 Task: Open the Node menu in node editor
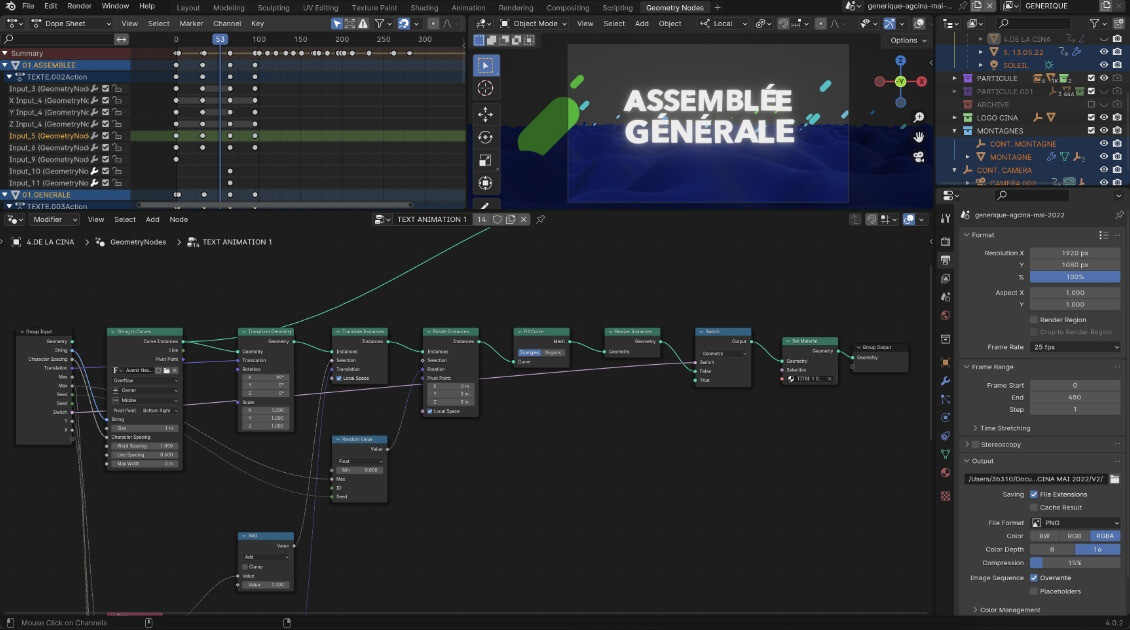click(x=179, y=219)
